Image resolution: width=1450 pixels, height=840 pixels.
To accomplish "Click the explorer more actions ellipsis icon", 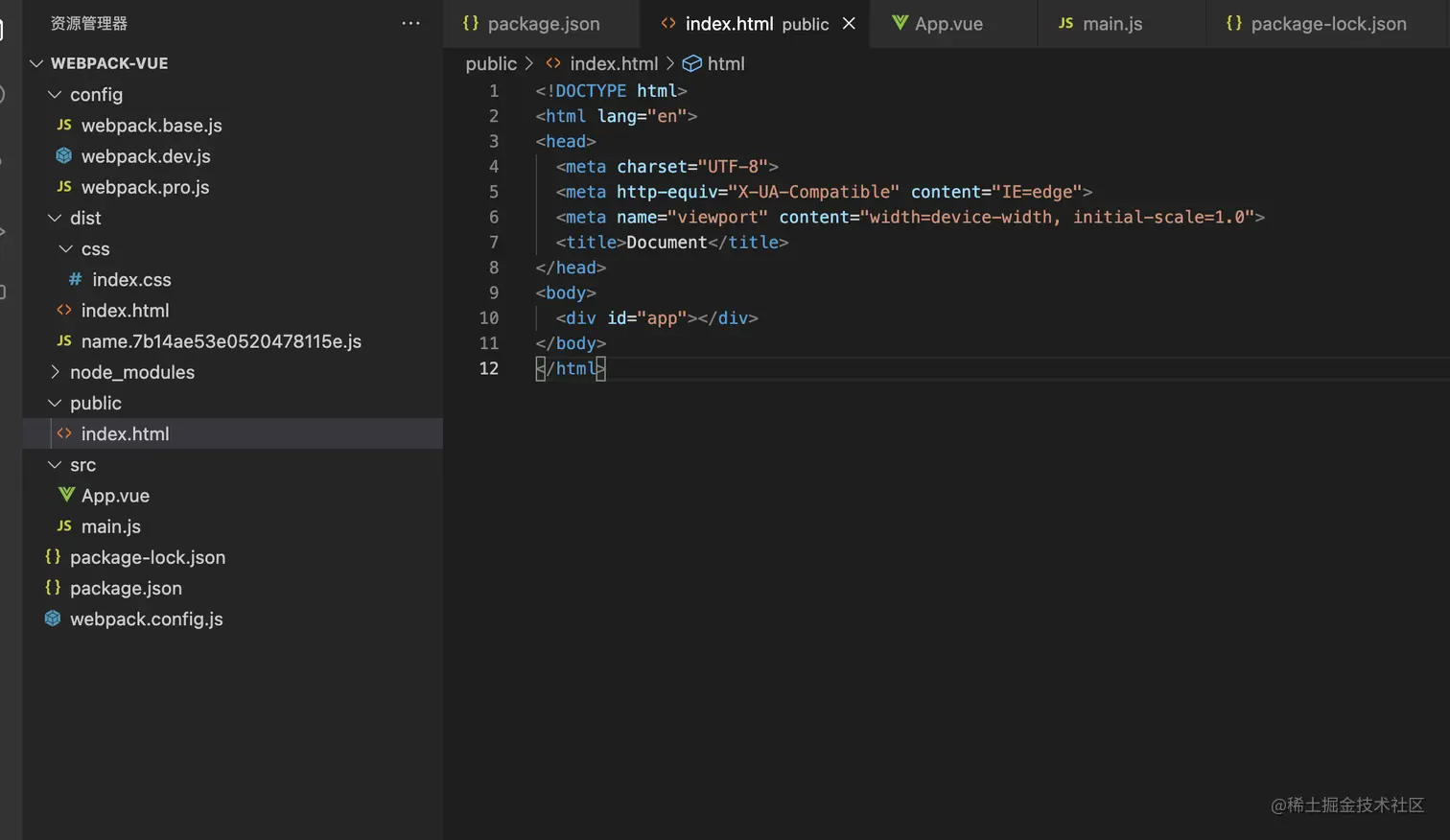I will click(410, 23).
